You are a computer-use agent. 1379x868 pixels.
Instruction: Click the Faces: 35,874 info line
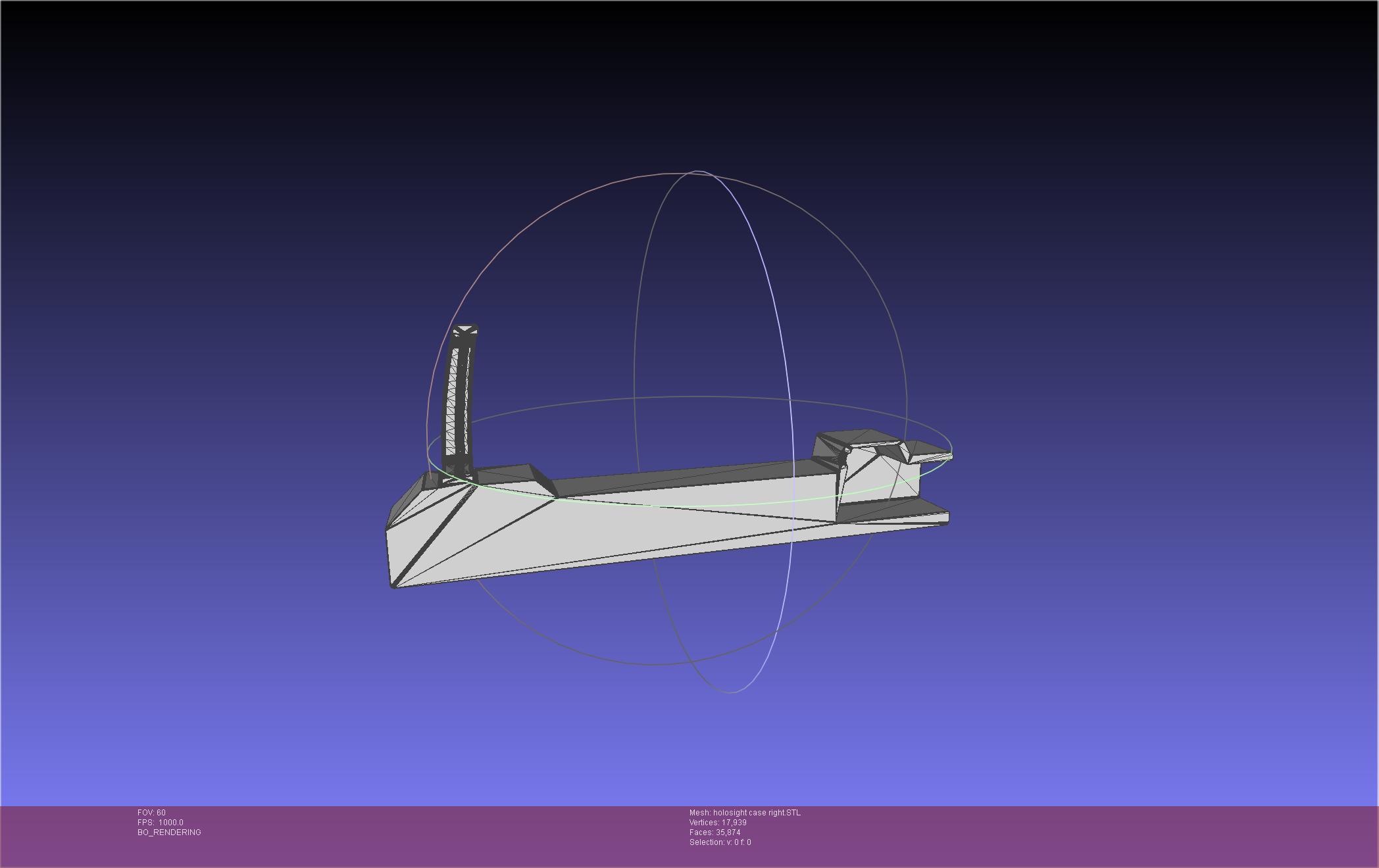tap(715, 832)
